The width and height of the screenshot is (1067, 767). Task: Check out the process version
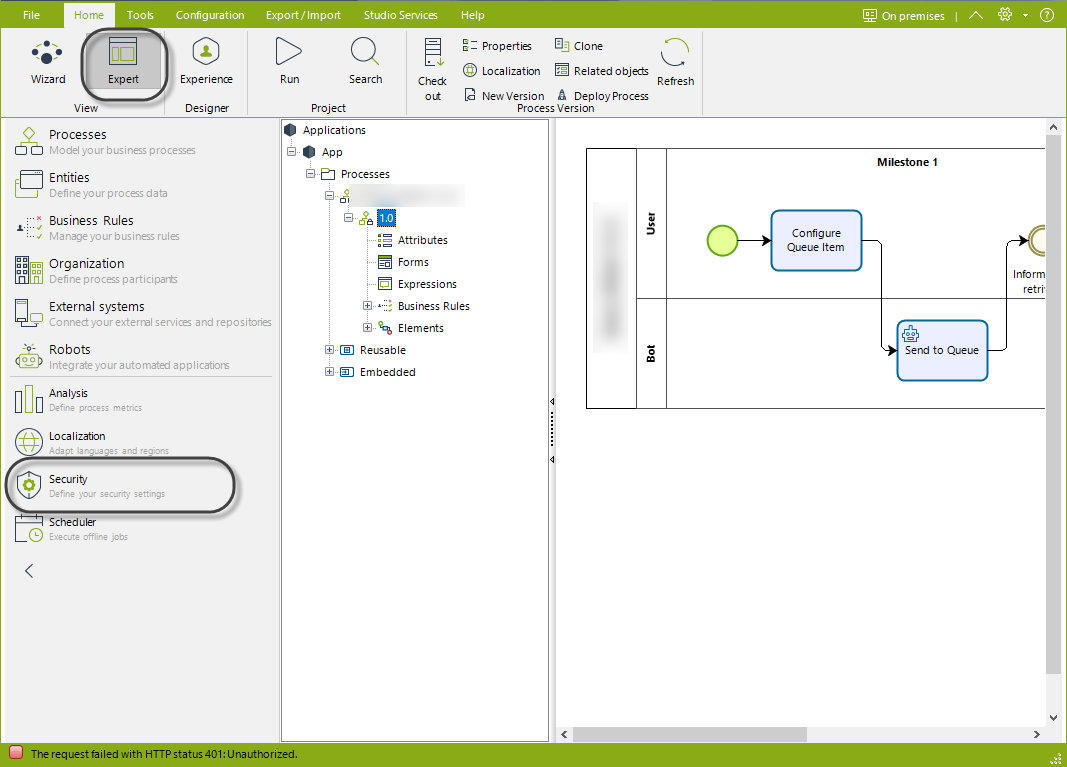[432, 70]
